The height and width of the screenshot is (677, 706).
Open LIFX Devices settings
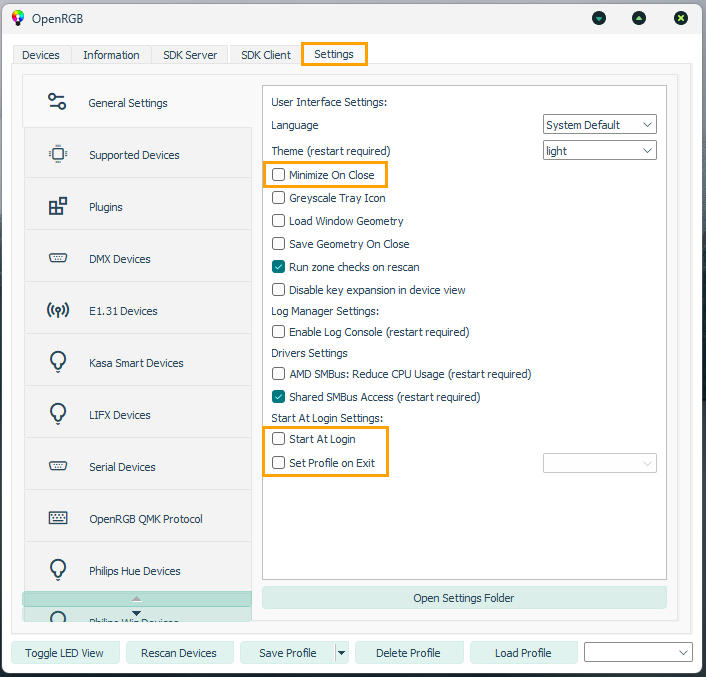pos(138,413)
